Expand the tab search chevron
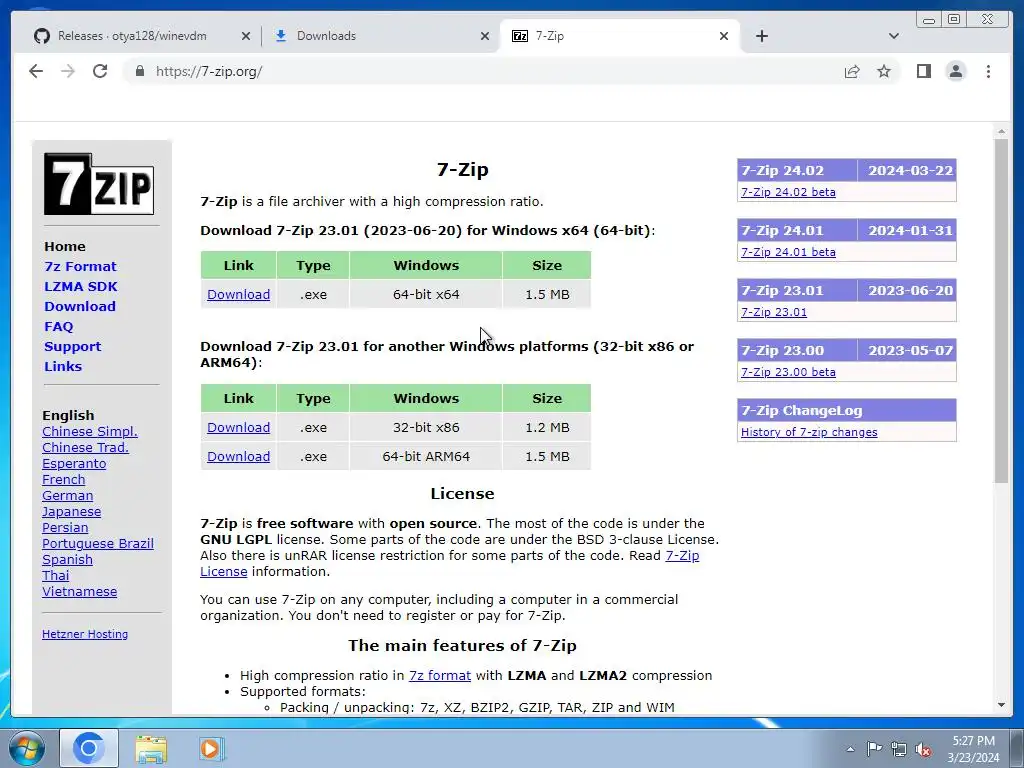This screenshot has height=768, width=1024. (894, 36)
